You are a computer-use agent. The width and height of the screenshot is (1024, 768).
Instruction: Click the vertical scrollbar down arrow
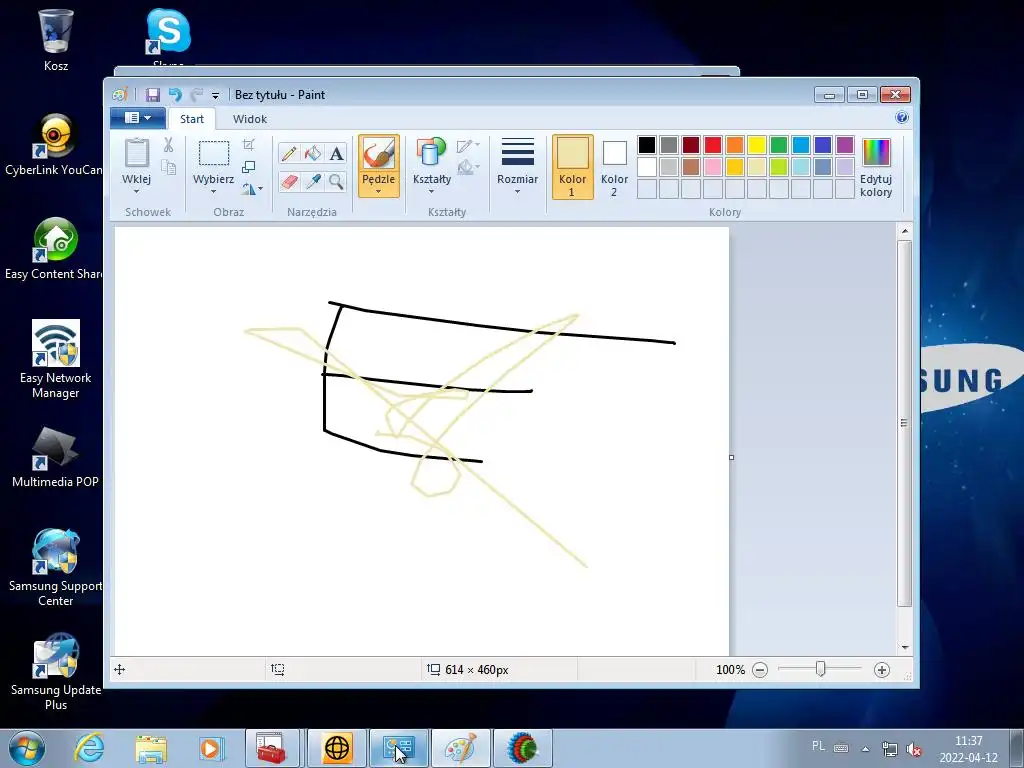tap(904, 647)
